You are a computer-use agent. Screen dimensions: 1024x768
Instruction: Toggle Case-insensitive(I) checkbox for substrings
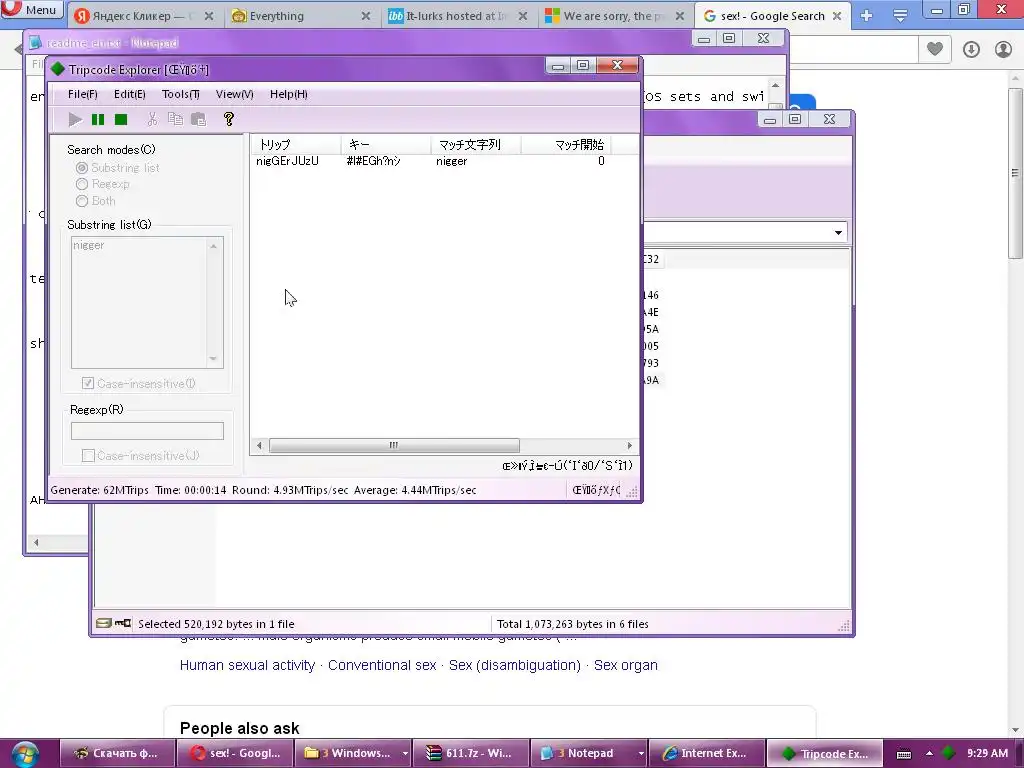[88, 383]
